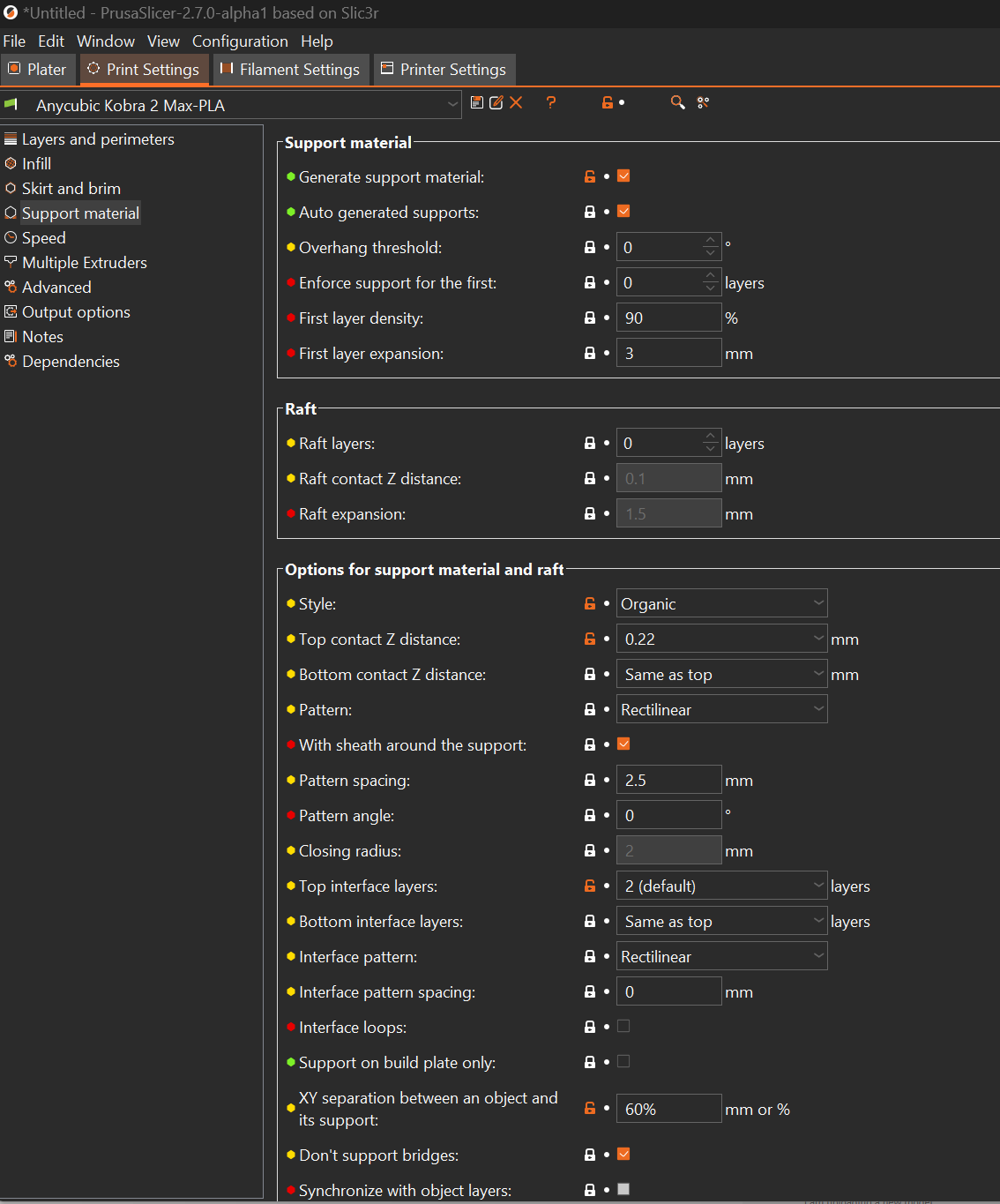
Task: Click the rename preset icon
Action: click(x=496, y=103)
